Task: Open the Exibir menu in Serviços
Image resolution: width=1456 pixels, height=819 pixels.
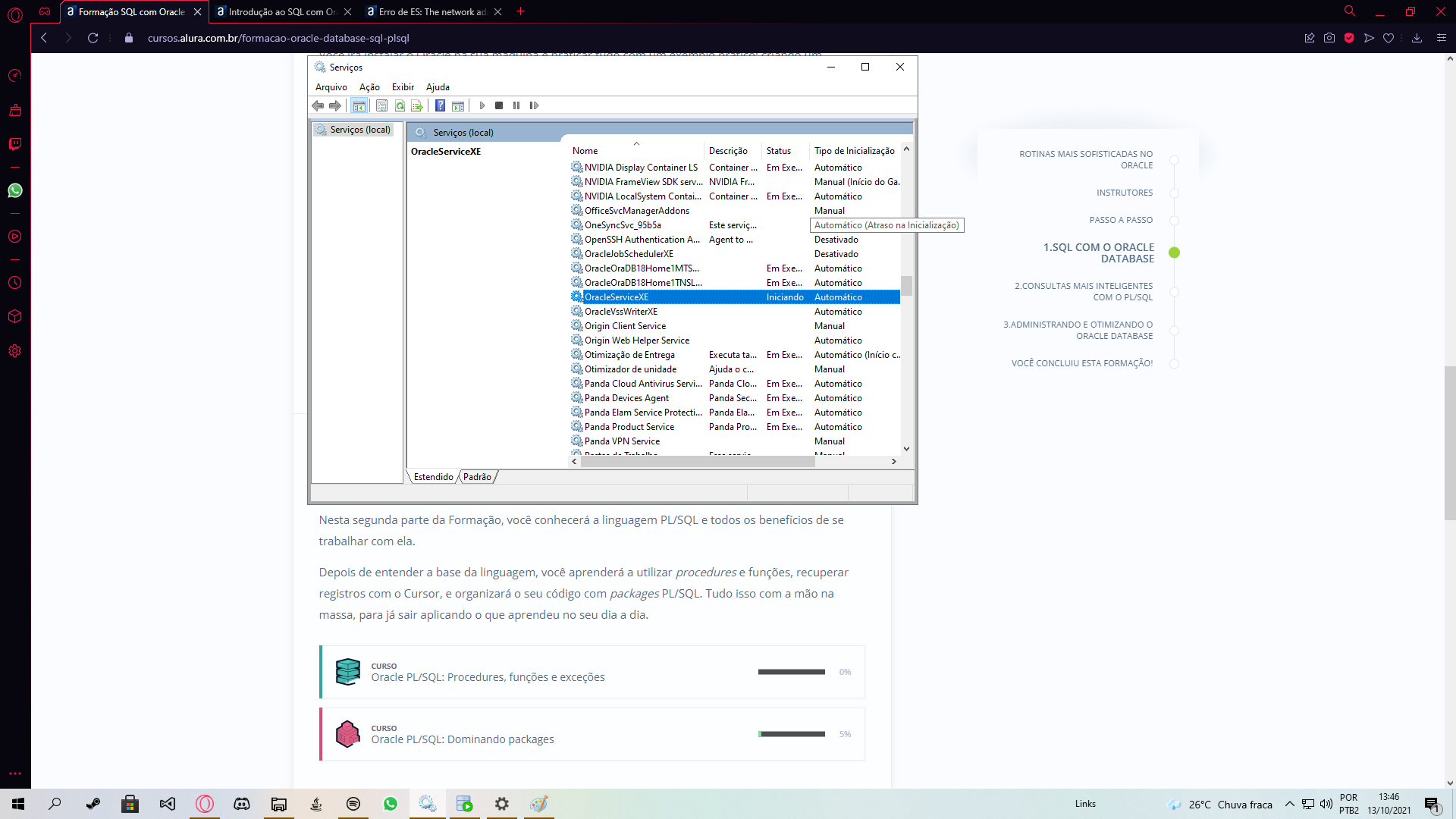Action: 403,87
